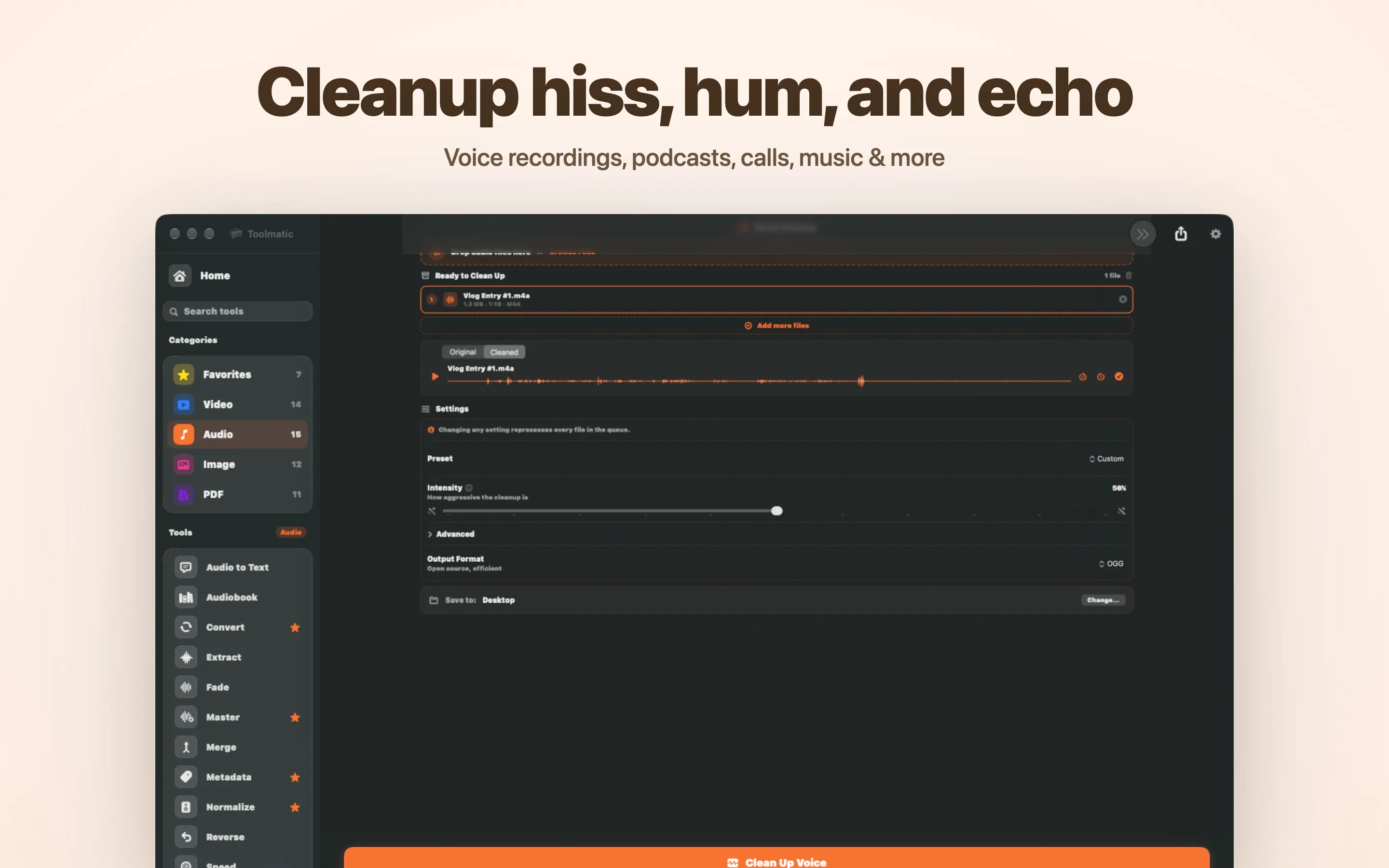Clear the queue with the trash icon
This screenshot has height=868, width=1389.
point(1129,275)
